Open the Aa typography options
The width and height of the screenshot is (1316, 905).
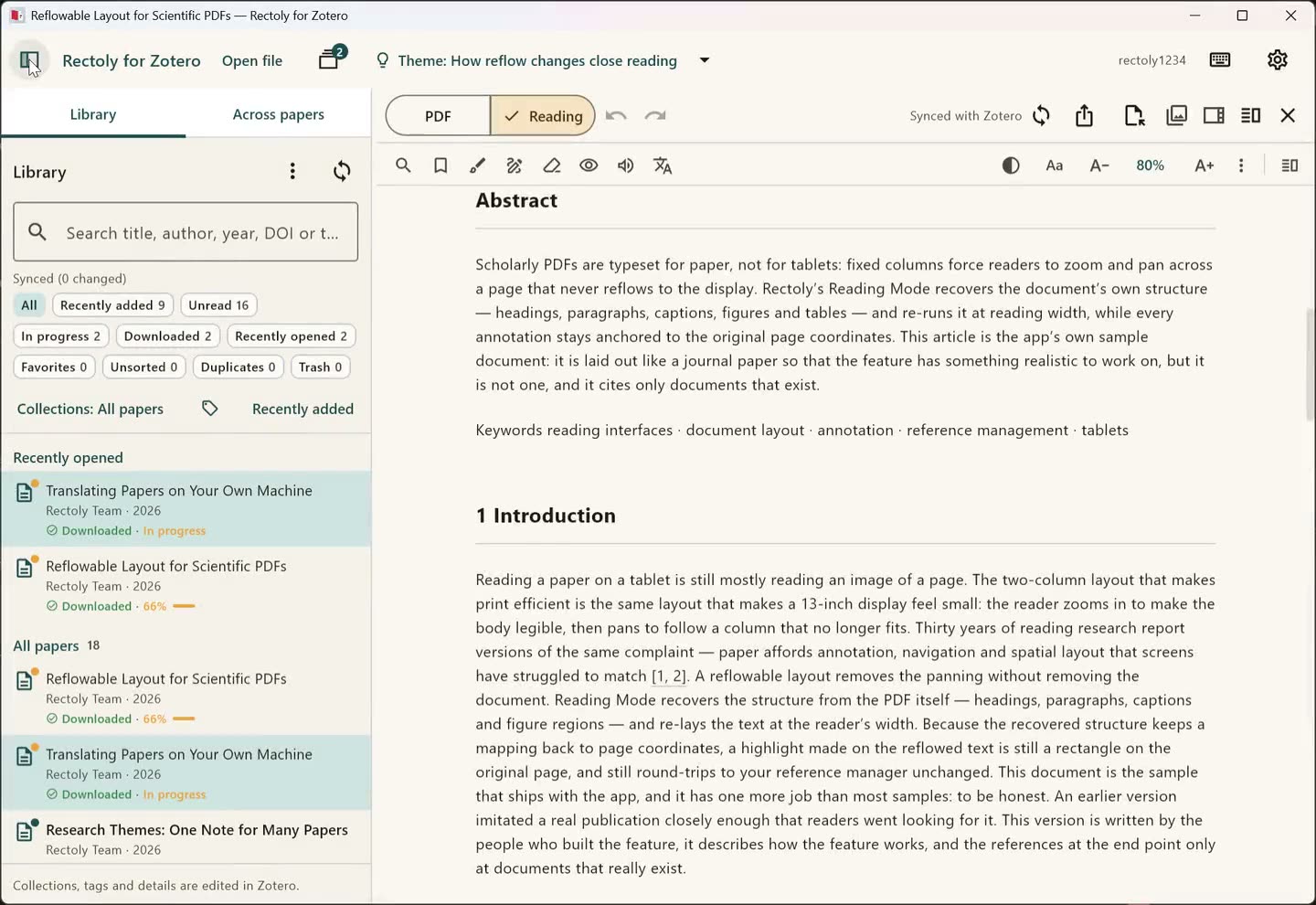coord(1055,165)
